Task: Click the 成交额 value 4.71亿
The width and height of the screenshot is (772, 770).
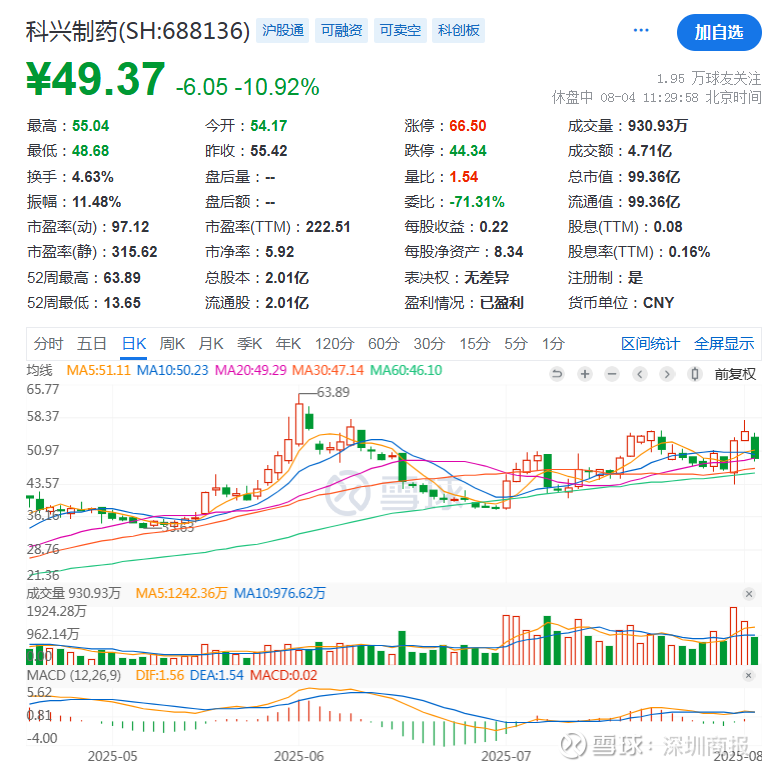Action: [x=650, y=151]
